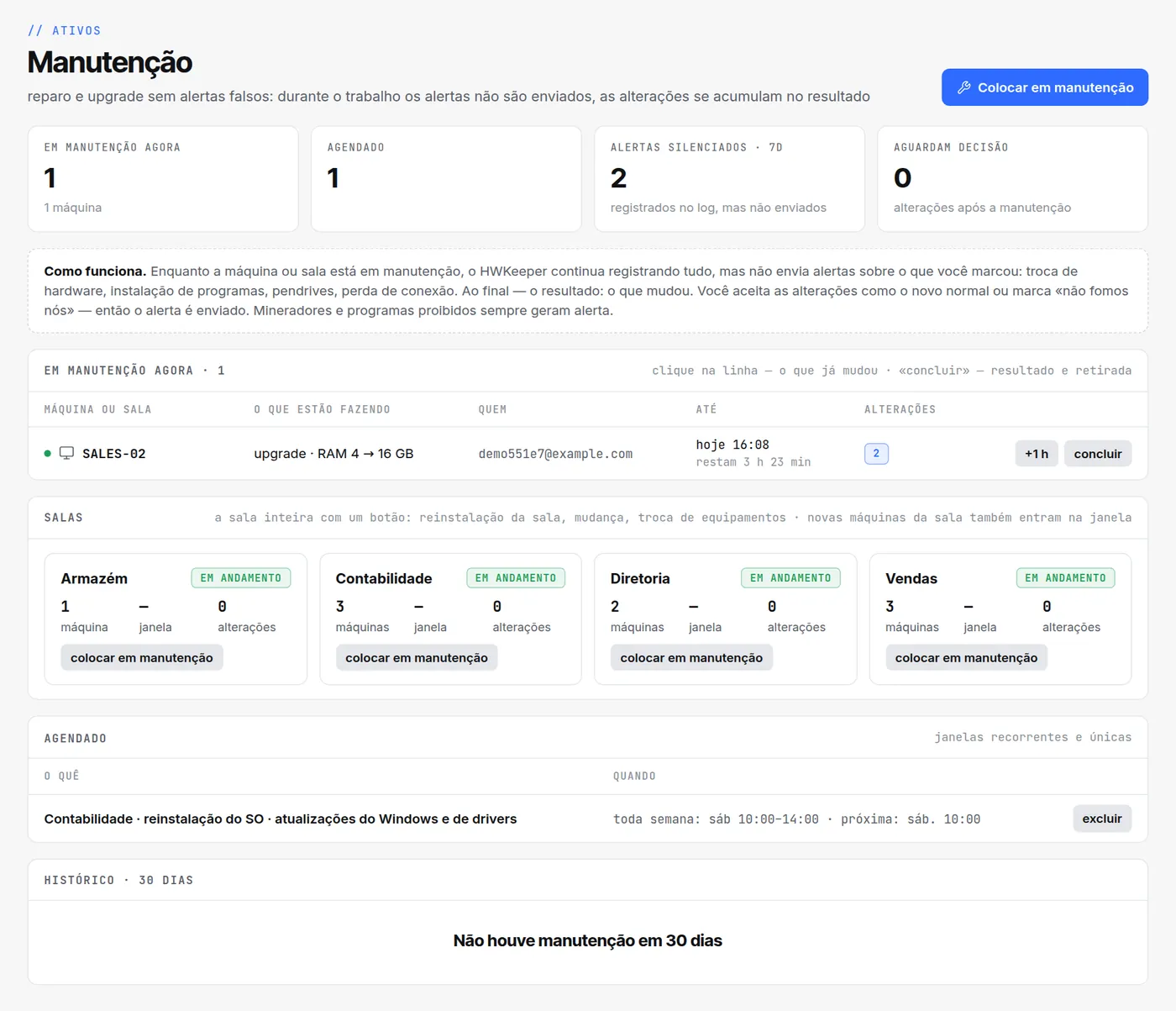
Task: Click the HISTÓRICO · 30 DIAS section header
Action: pos(118,880)
